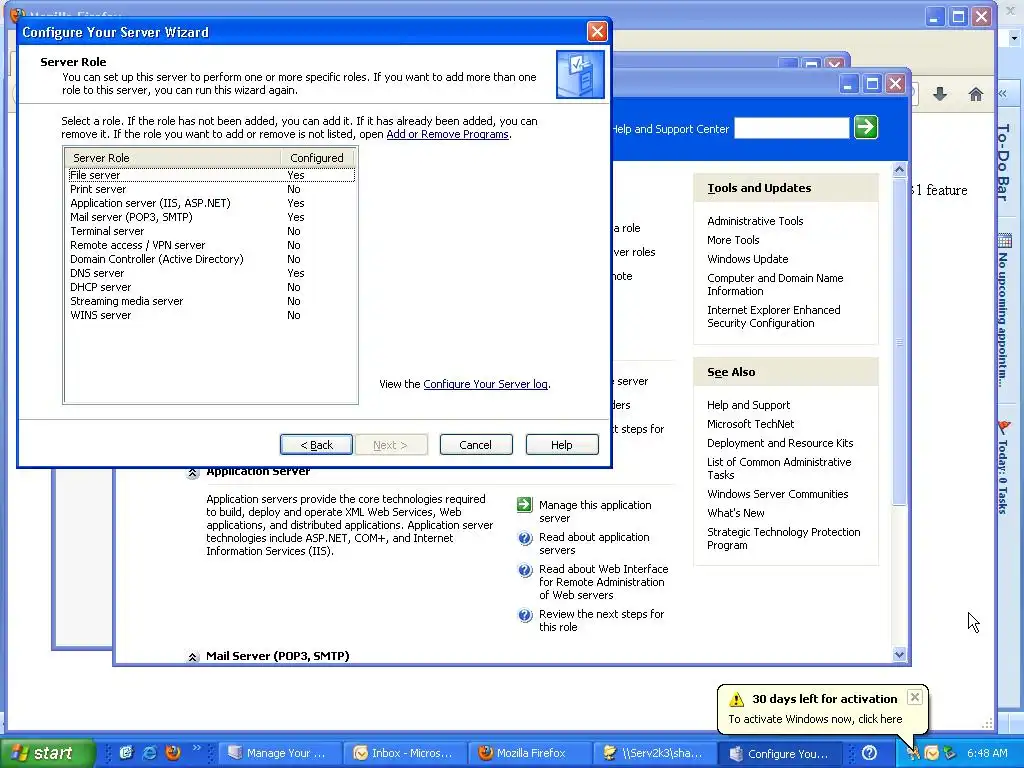Switch to Inbox - Microsoft Outlook taskbar item
1024x768 pixels.
tap(403, 753)
